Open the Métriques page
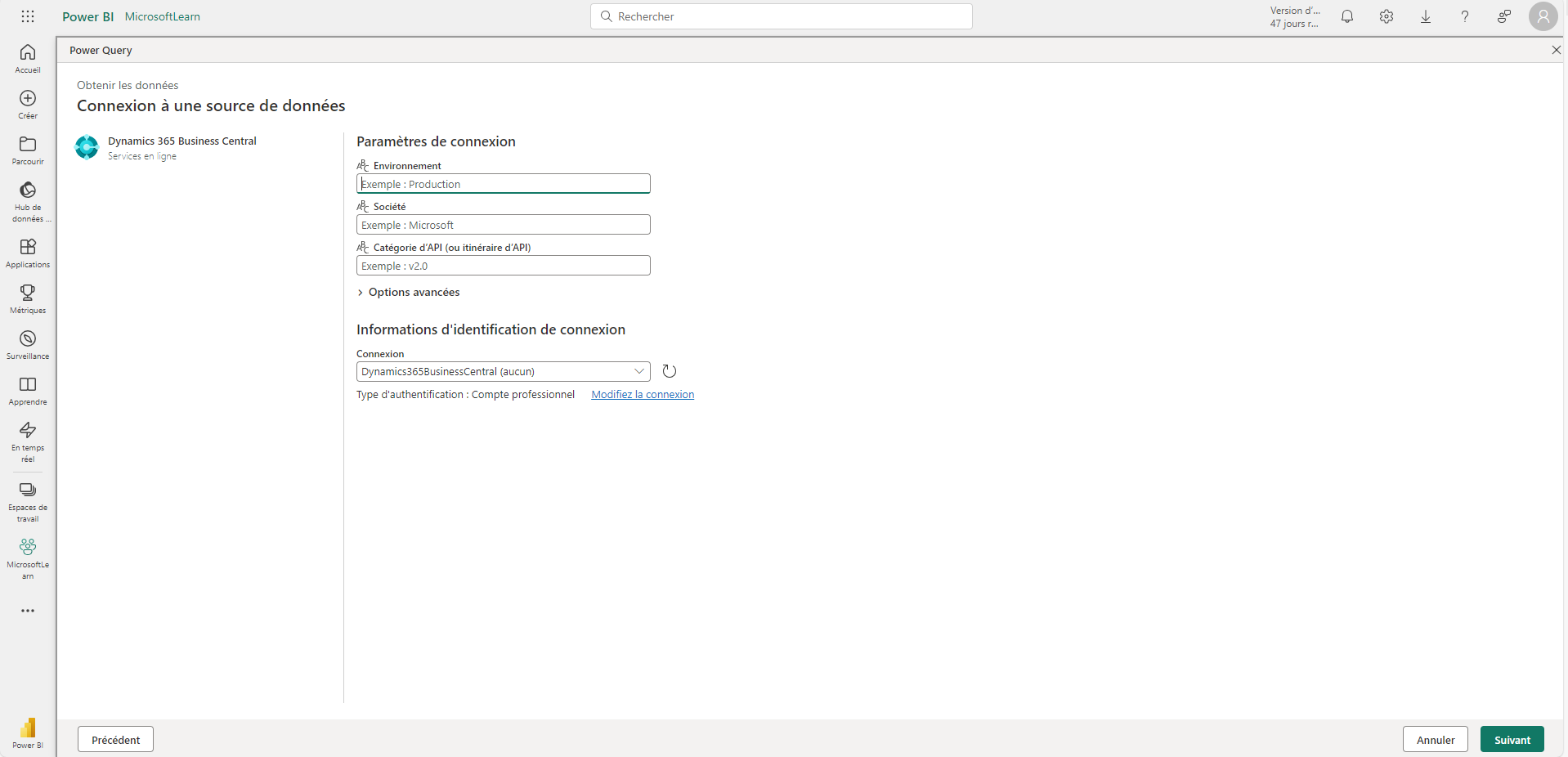1568x757 pixels. pyautogui.click(x=28, y=299)
